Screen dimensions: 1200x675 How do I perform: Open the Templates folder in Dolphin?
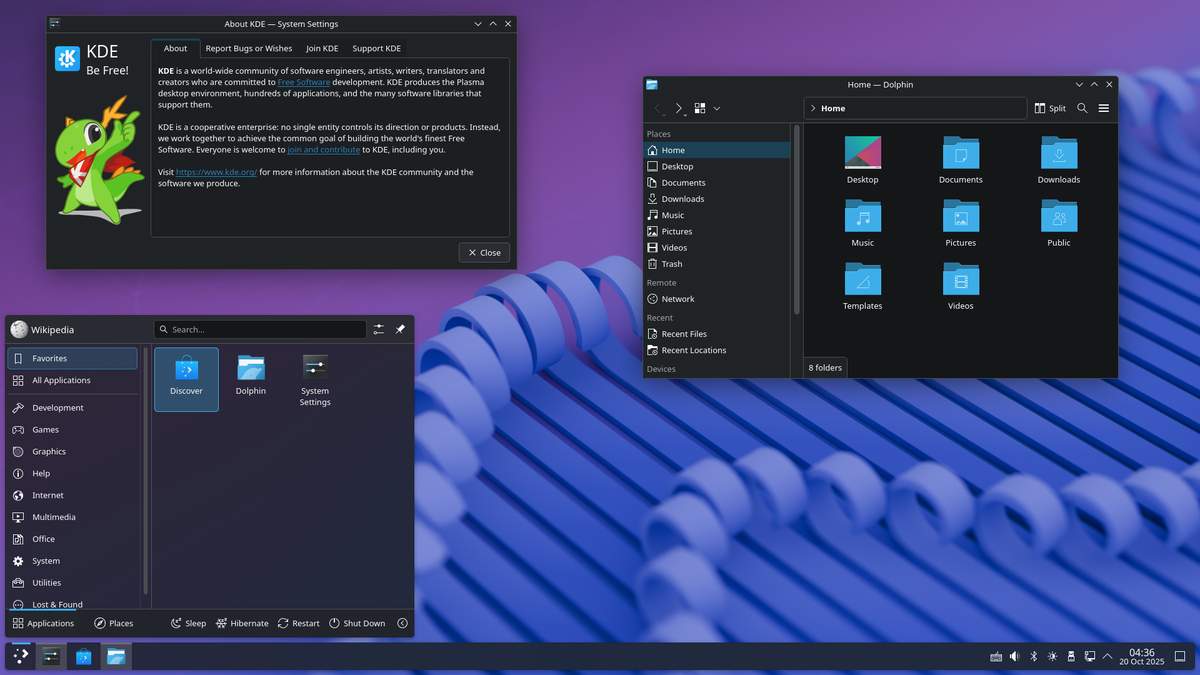[x=862, y=286]
